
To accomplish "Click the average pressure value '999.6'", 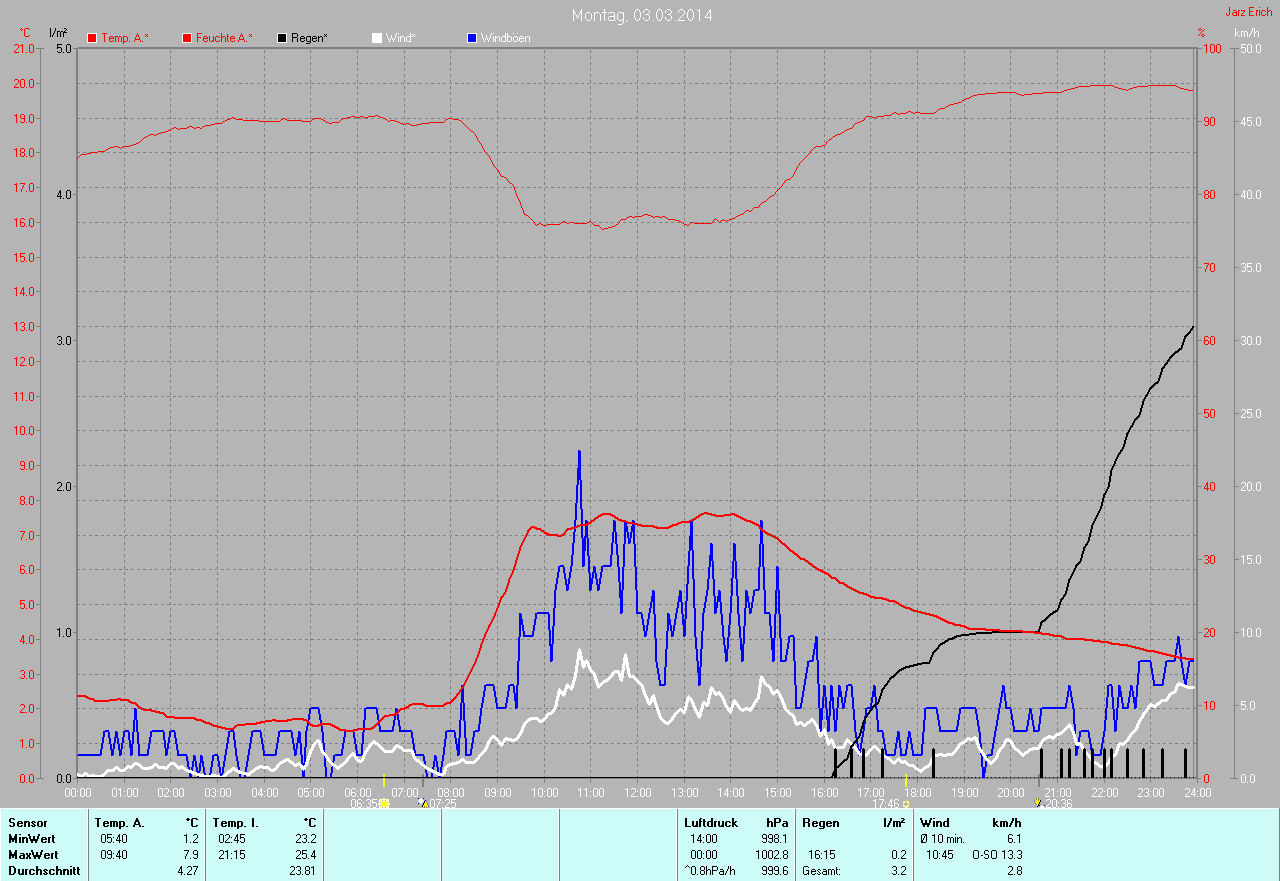I will pyautogui.click(x=775, y=871).
